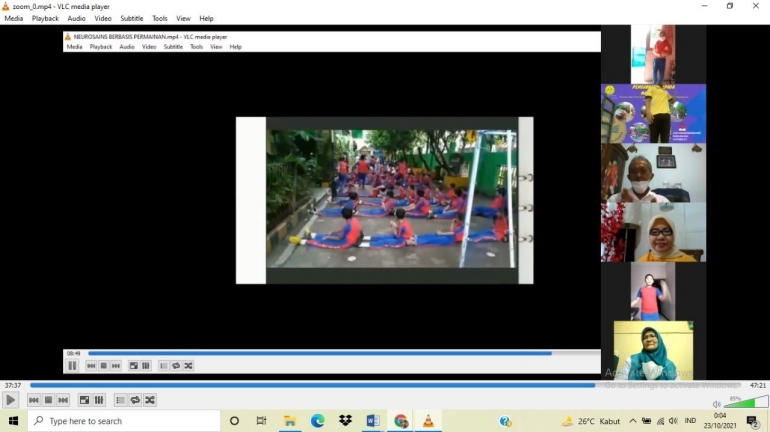Toggle fullscreen in recorded VLC window

(134, 366)
